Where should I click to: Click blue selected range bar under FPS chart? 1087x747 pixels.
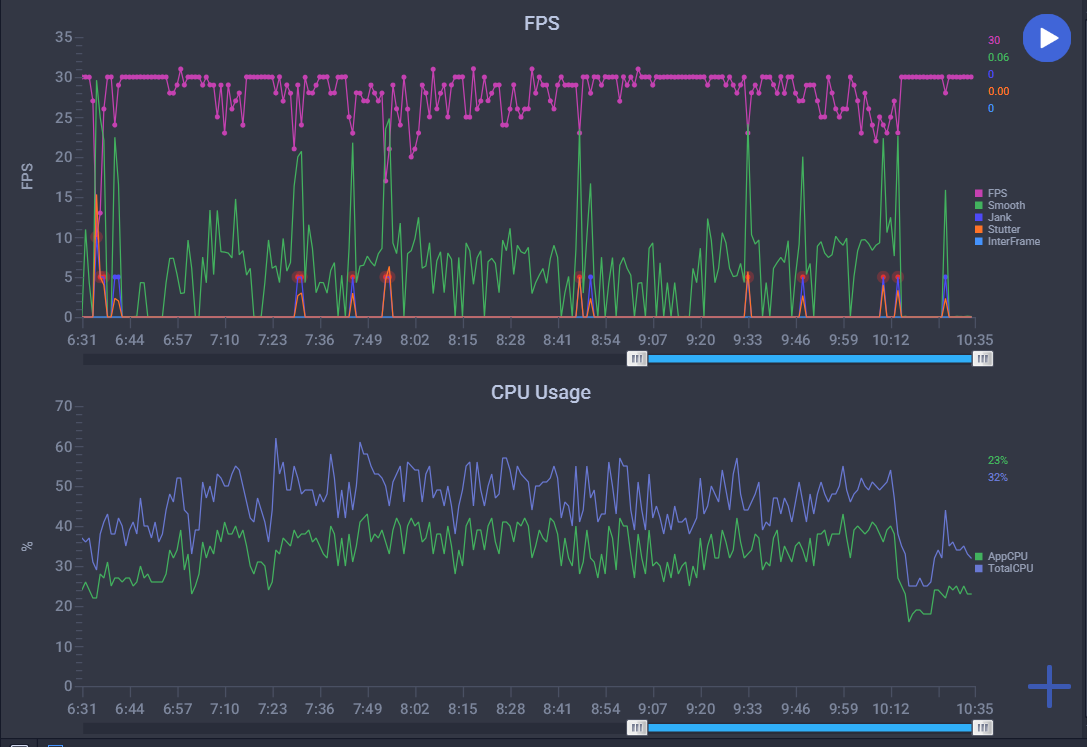pos(810,358)
